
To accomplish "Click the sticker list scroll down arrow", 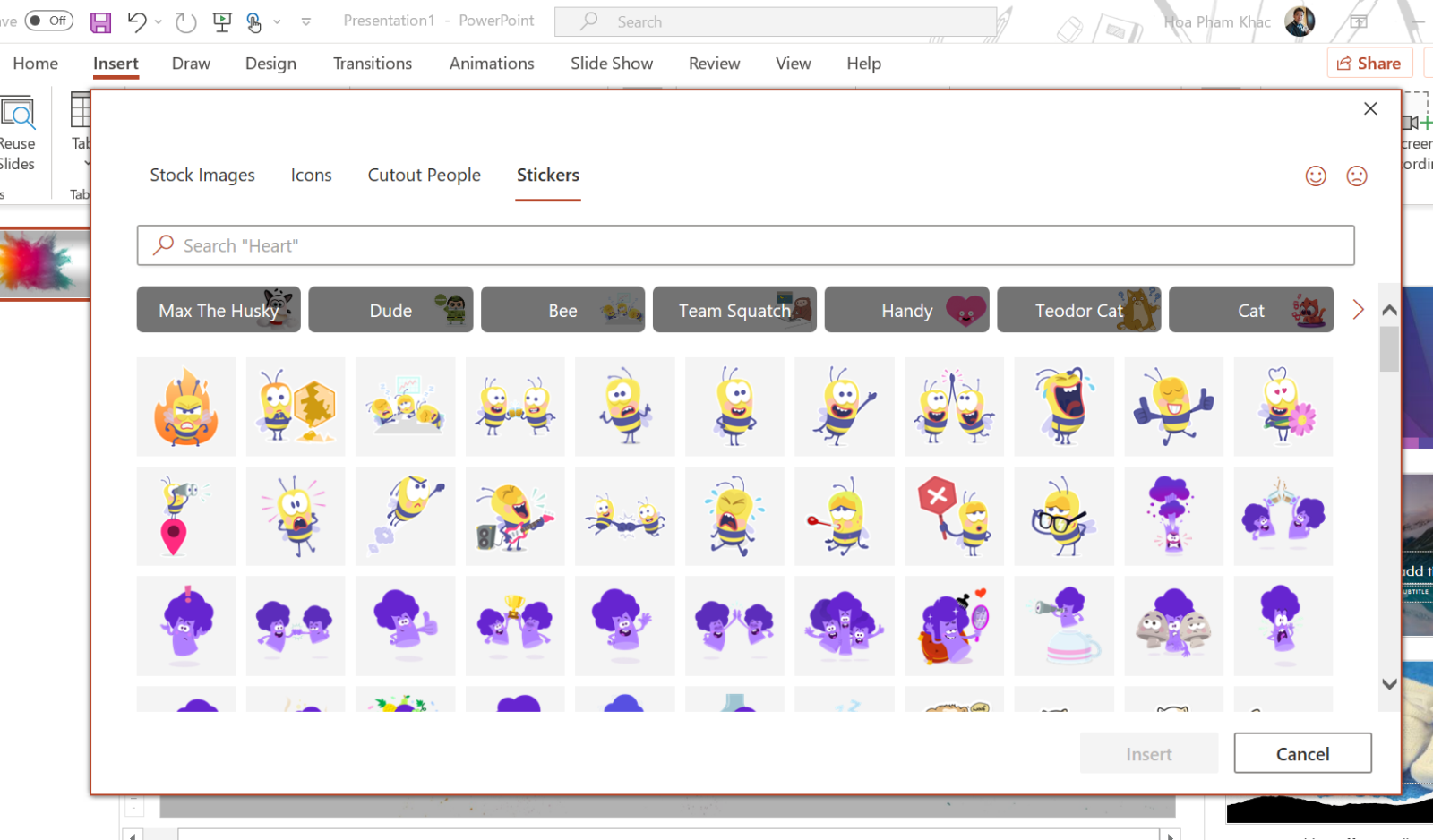I will tap(1389, 684).
